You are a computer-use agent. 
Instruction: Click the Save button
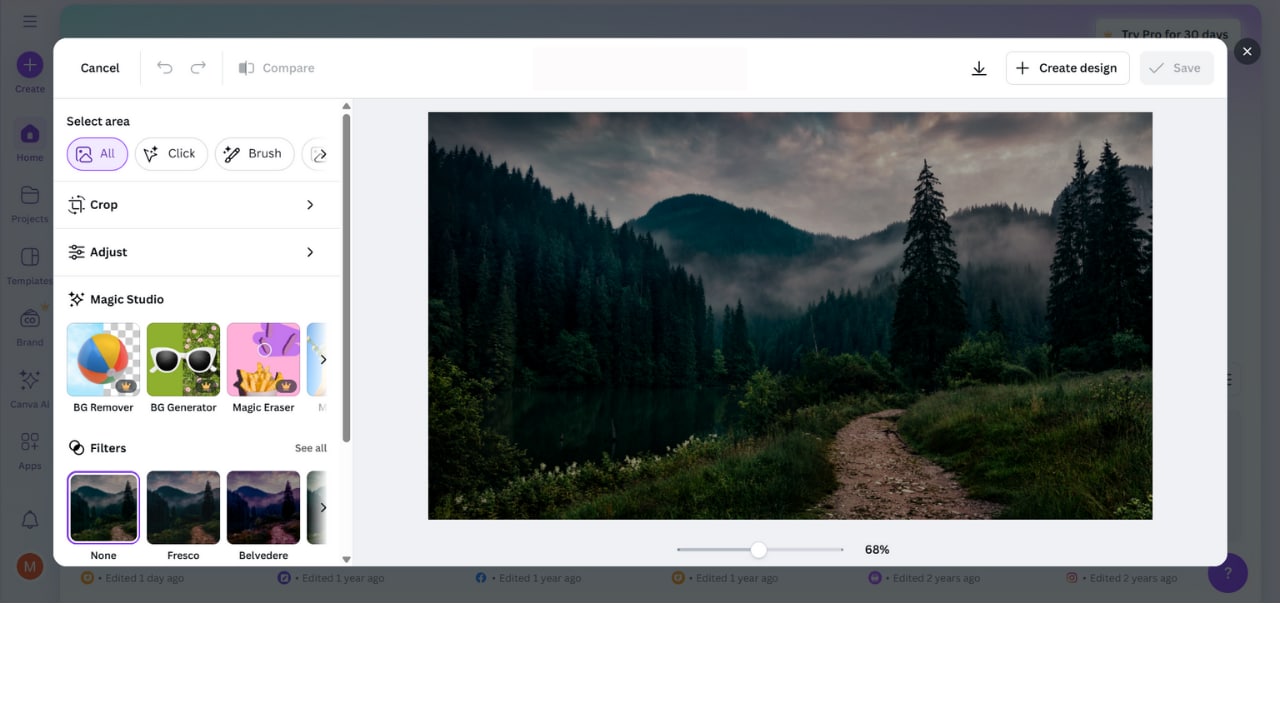click(x=1176, y=68)
